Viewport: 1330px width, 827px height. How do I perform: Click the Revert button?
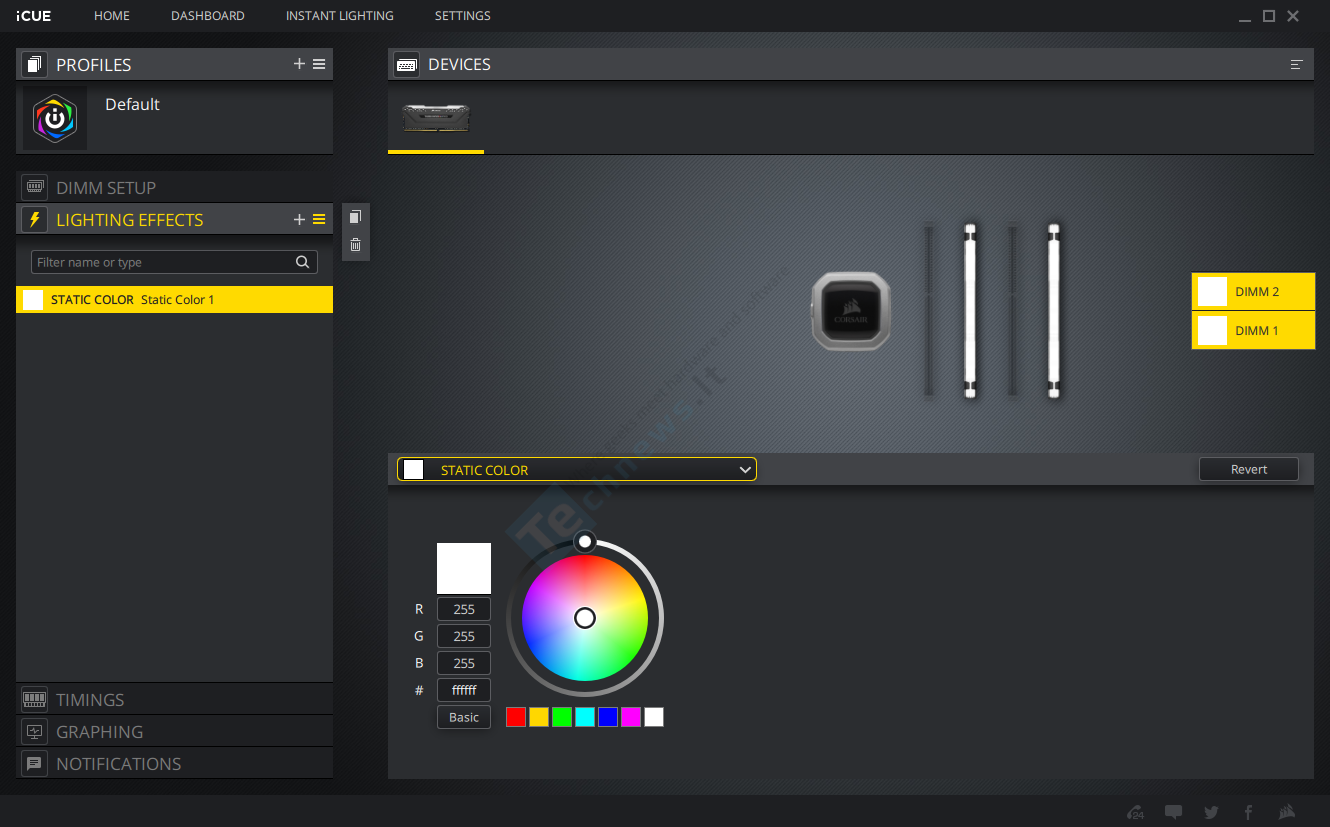[x=1249, y=469]
